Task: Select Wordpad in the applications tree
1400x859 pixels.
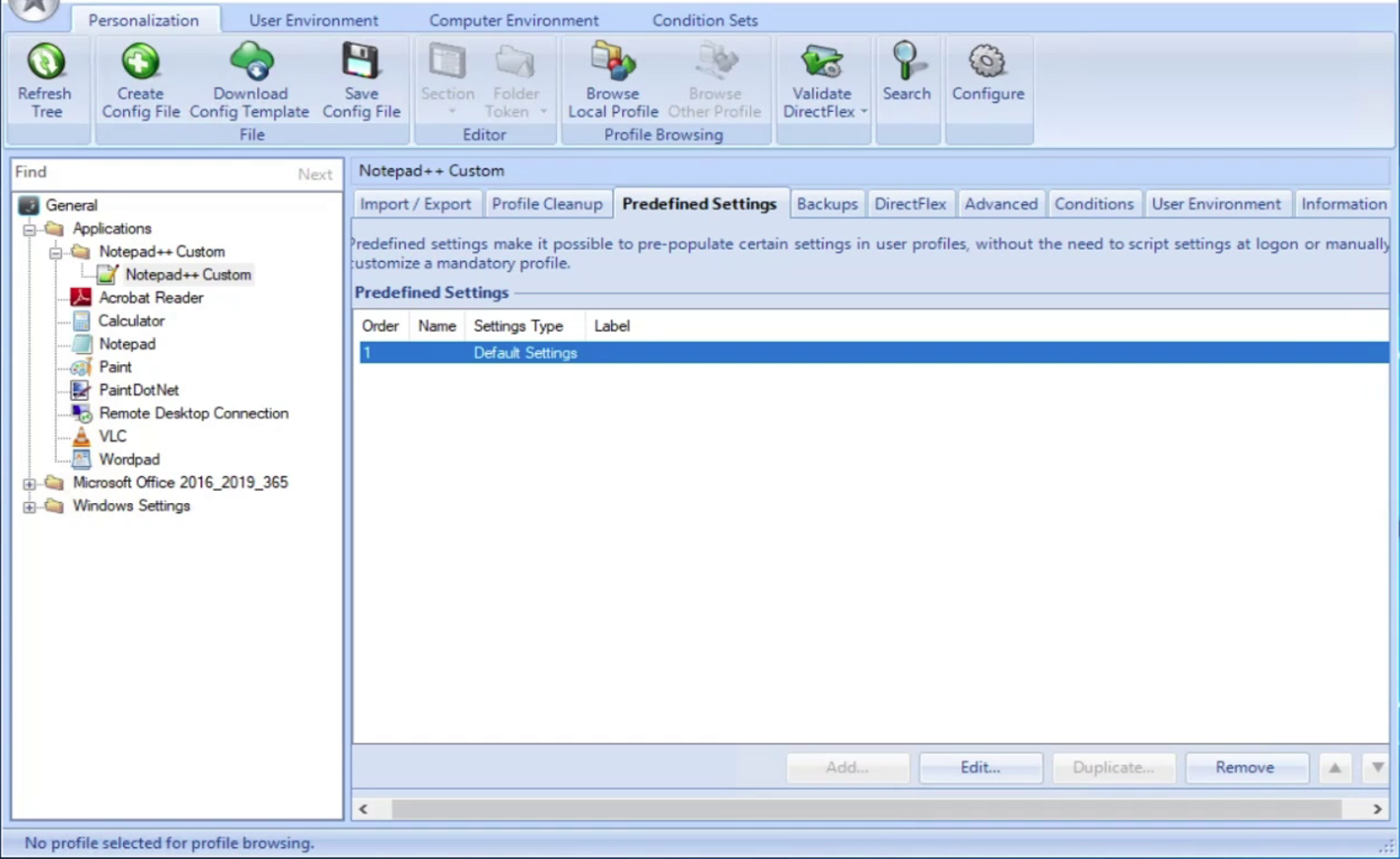Action: [x=129, y=458]
